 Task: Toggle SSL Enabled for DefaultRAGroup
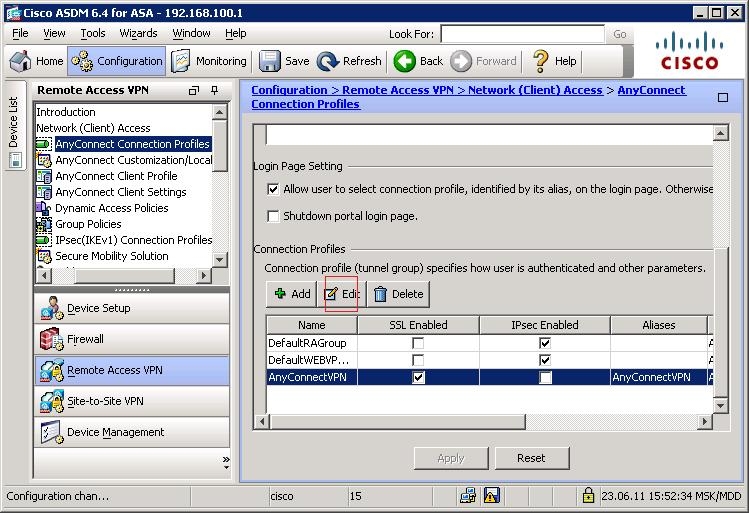click(x=418, y=343)
